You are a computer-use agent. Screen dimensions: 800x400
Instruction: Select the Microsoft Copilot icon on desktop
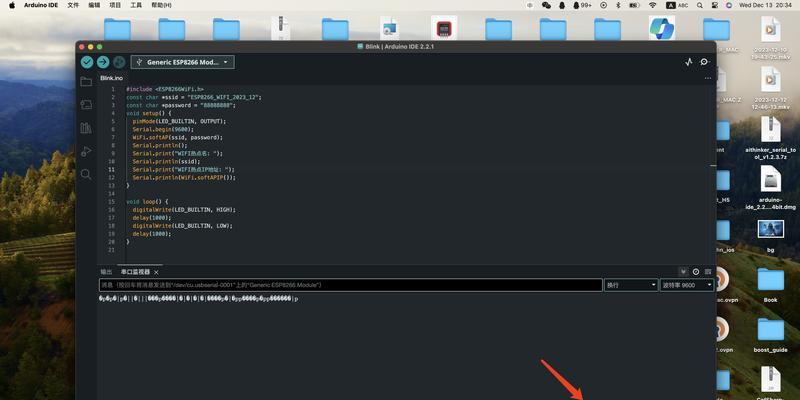662,28
